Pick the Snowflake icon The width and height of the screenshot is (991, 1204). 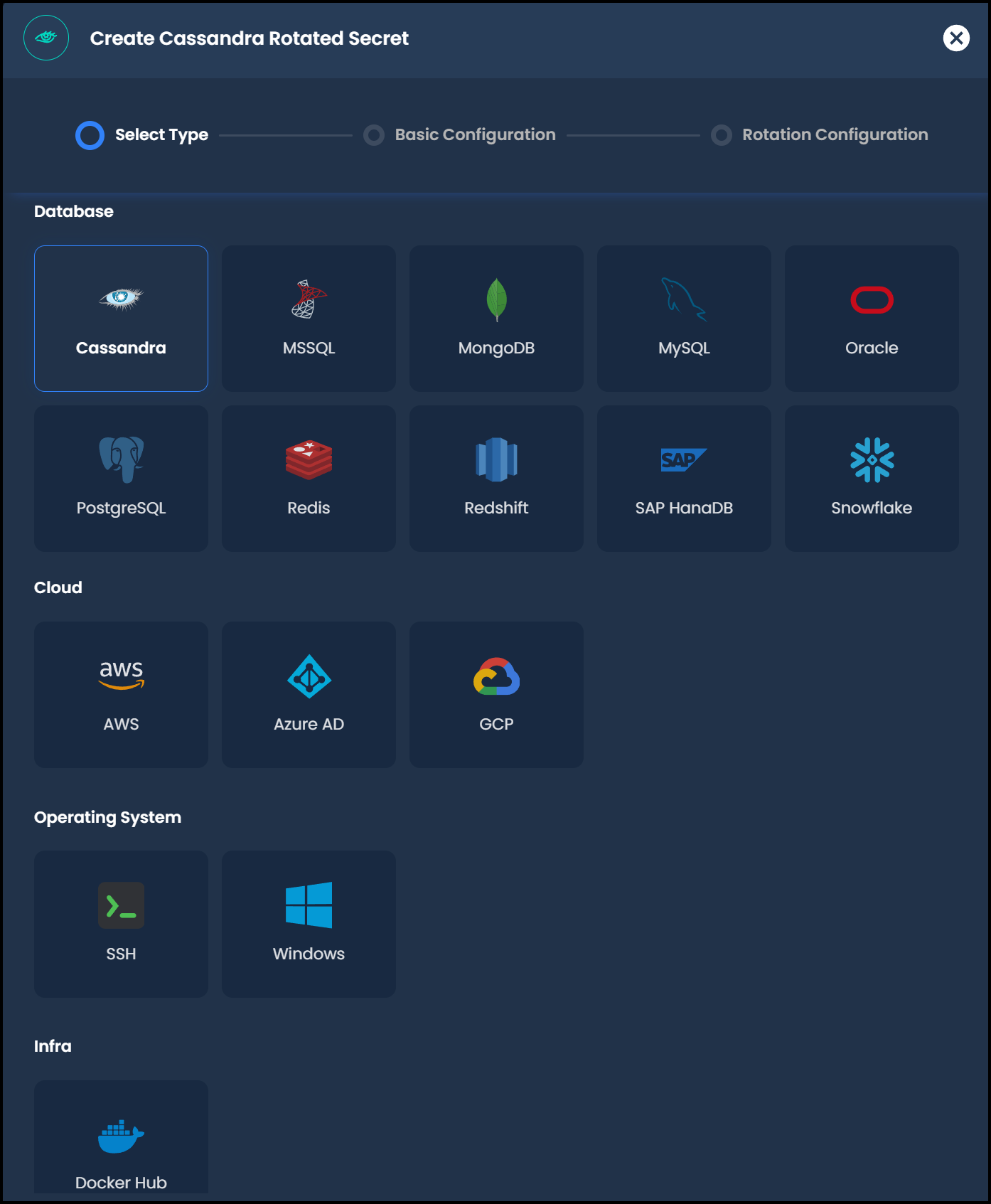click(872, 459)
